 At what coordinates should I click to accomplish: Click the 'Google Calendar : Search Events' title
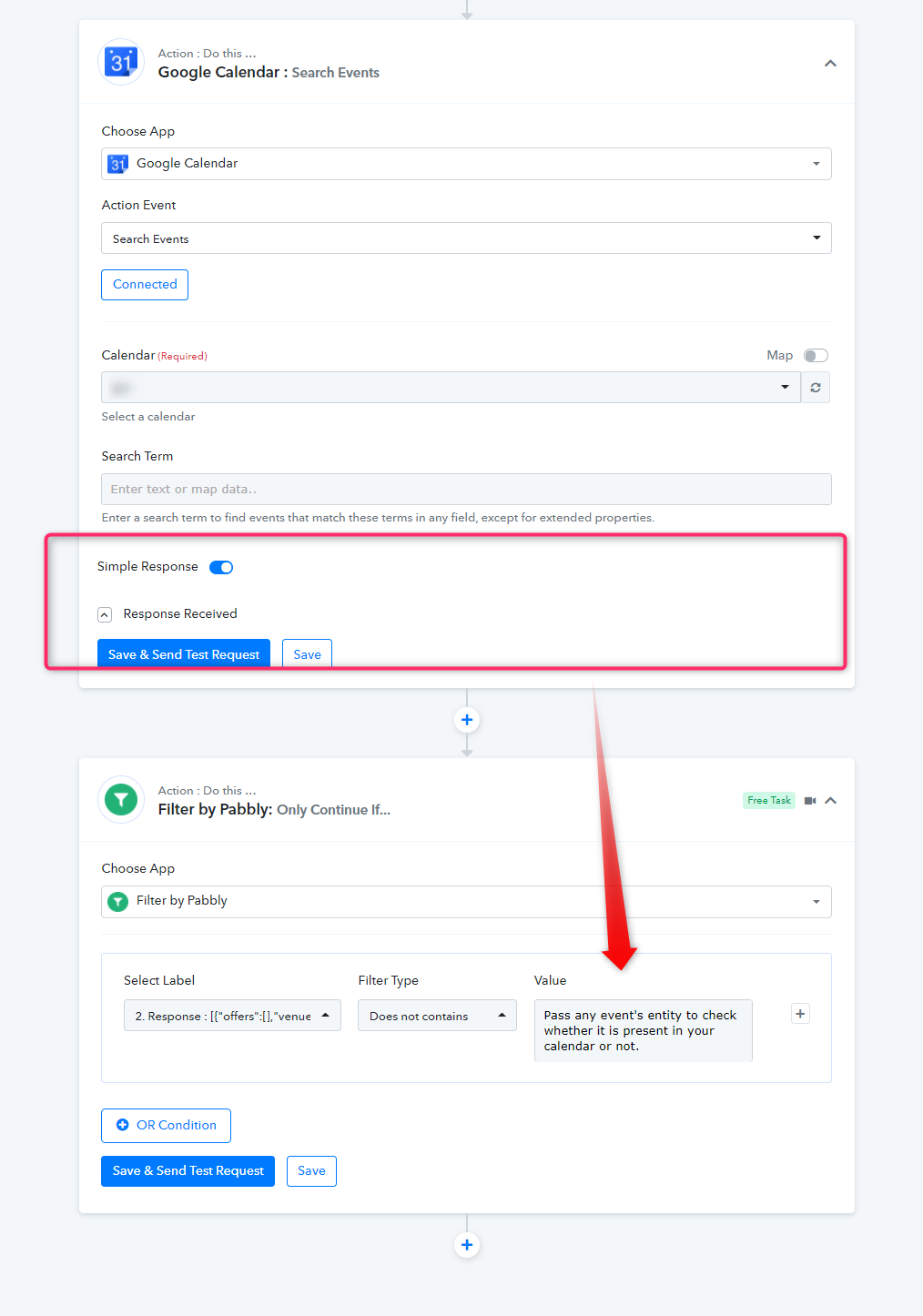click(x=269, y=73)
